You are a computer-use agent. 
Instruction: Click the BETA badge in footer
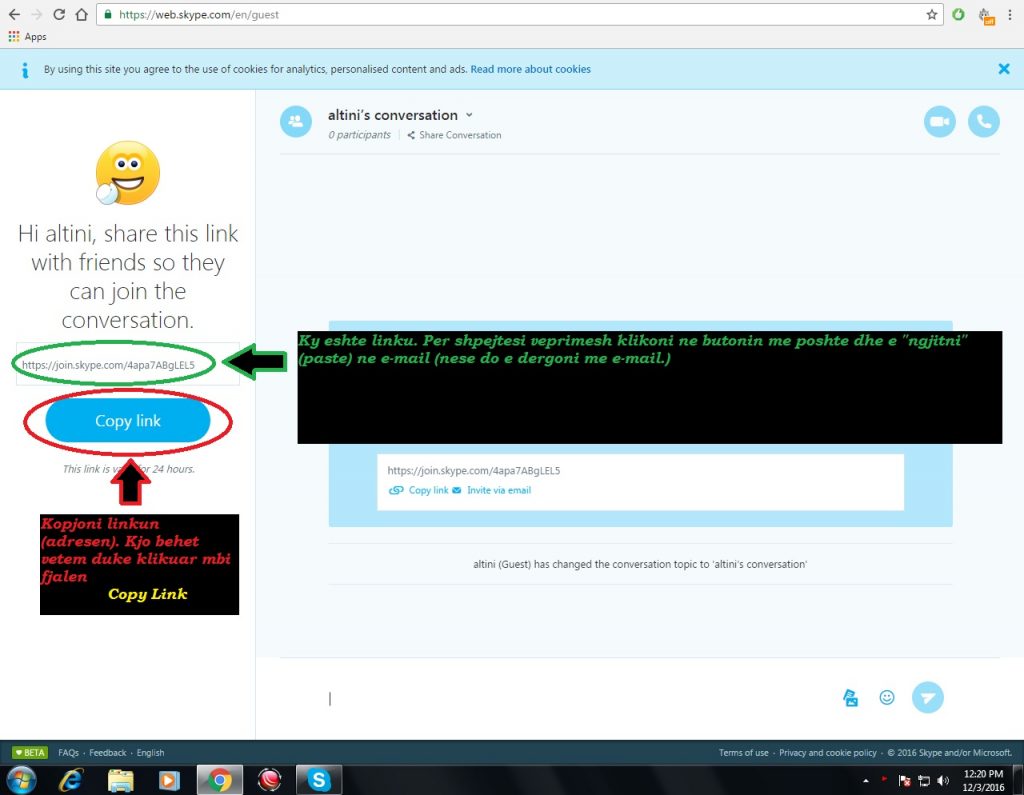30,753
